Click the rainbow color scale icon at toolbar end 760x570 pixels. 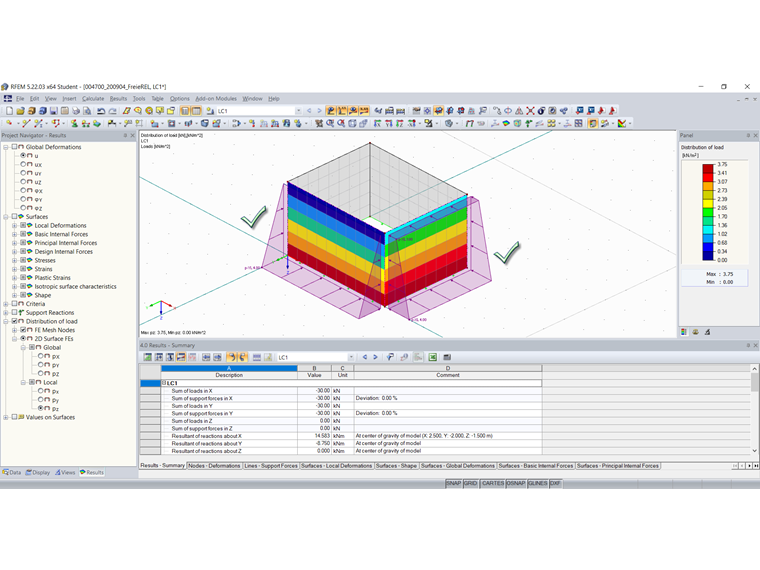click(622, 124)
